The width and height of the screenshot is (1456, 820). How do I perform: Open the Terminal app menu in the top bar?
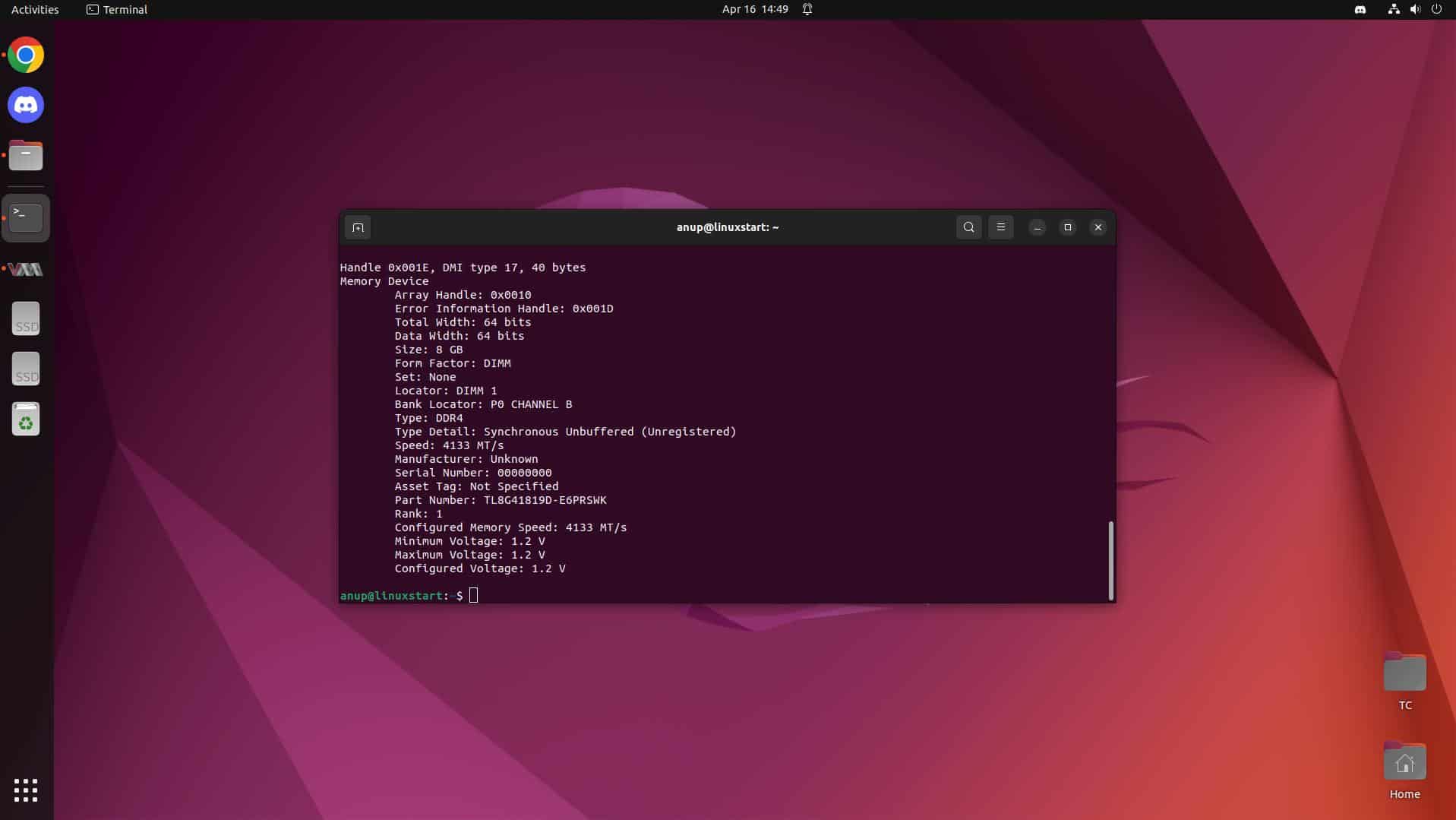coord(115,10)
